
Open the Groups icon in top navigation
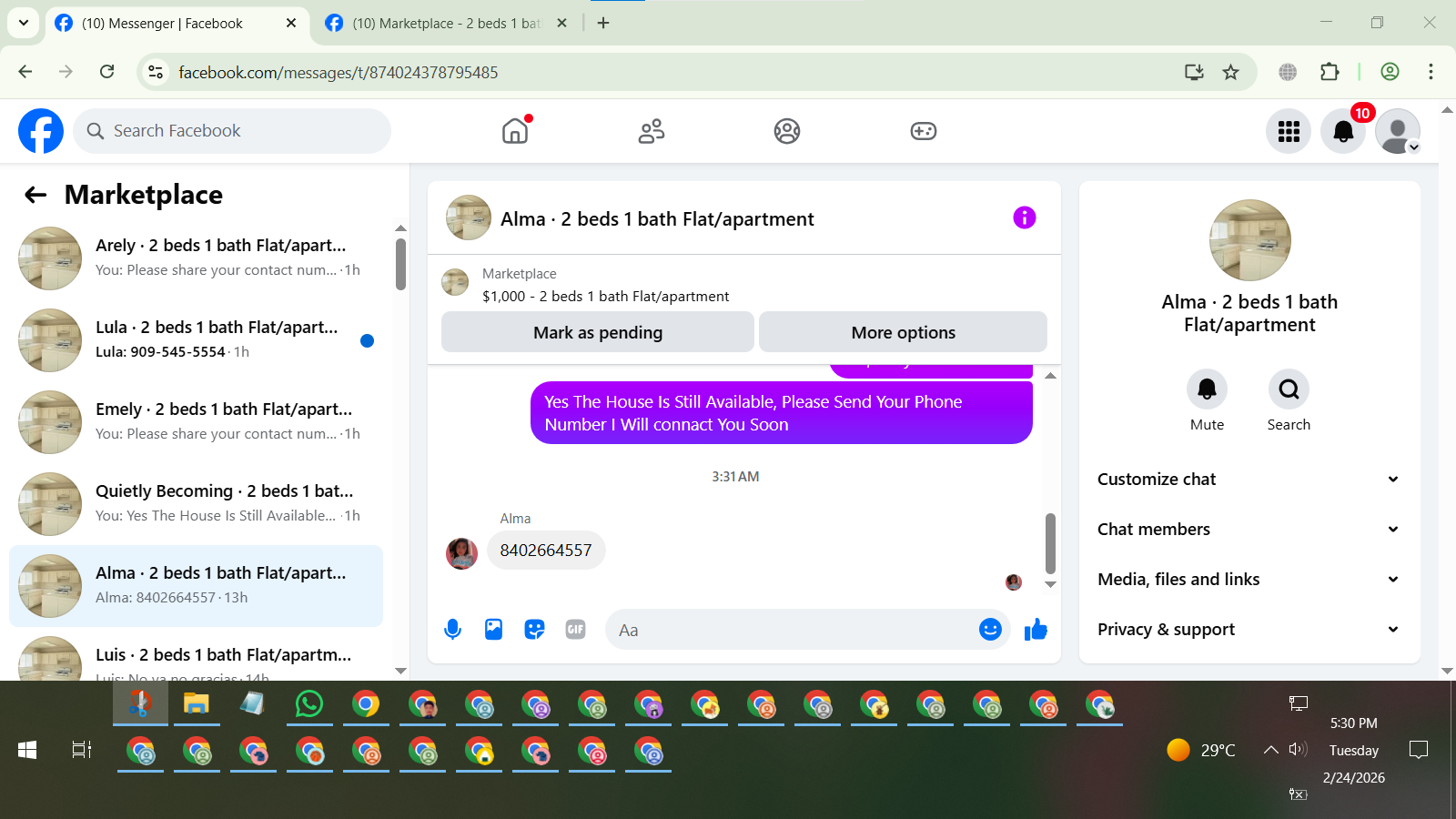point(787,131)
